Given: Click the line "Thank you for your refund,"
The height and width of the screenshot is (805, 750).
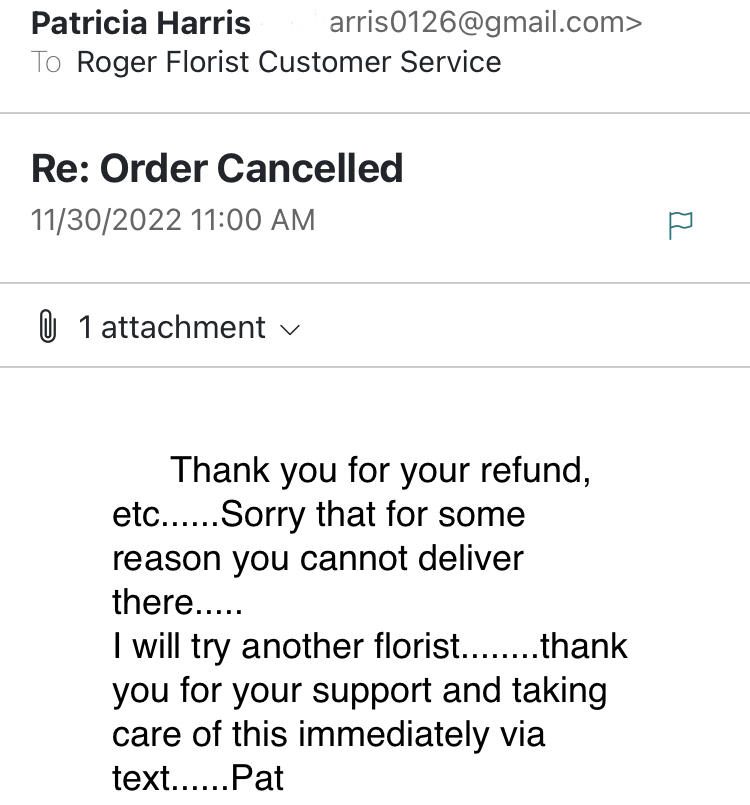Looking at the screenshot, I should coord(380,469).
